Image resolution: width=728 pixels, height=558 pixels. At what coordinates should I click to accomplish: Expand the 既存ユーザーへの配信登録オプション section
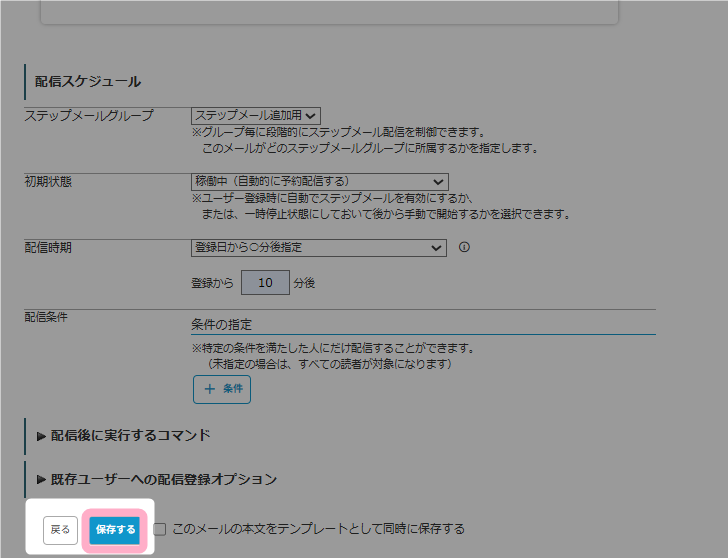157,479
